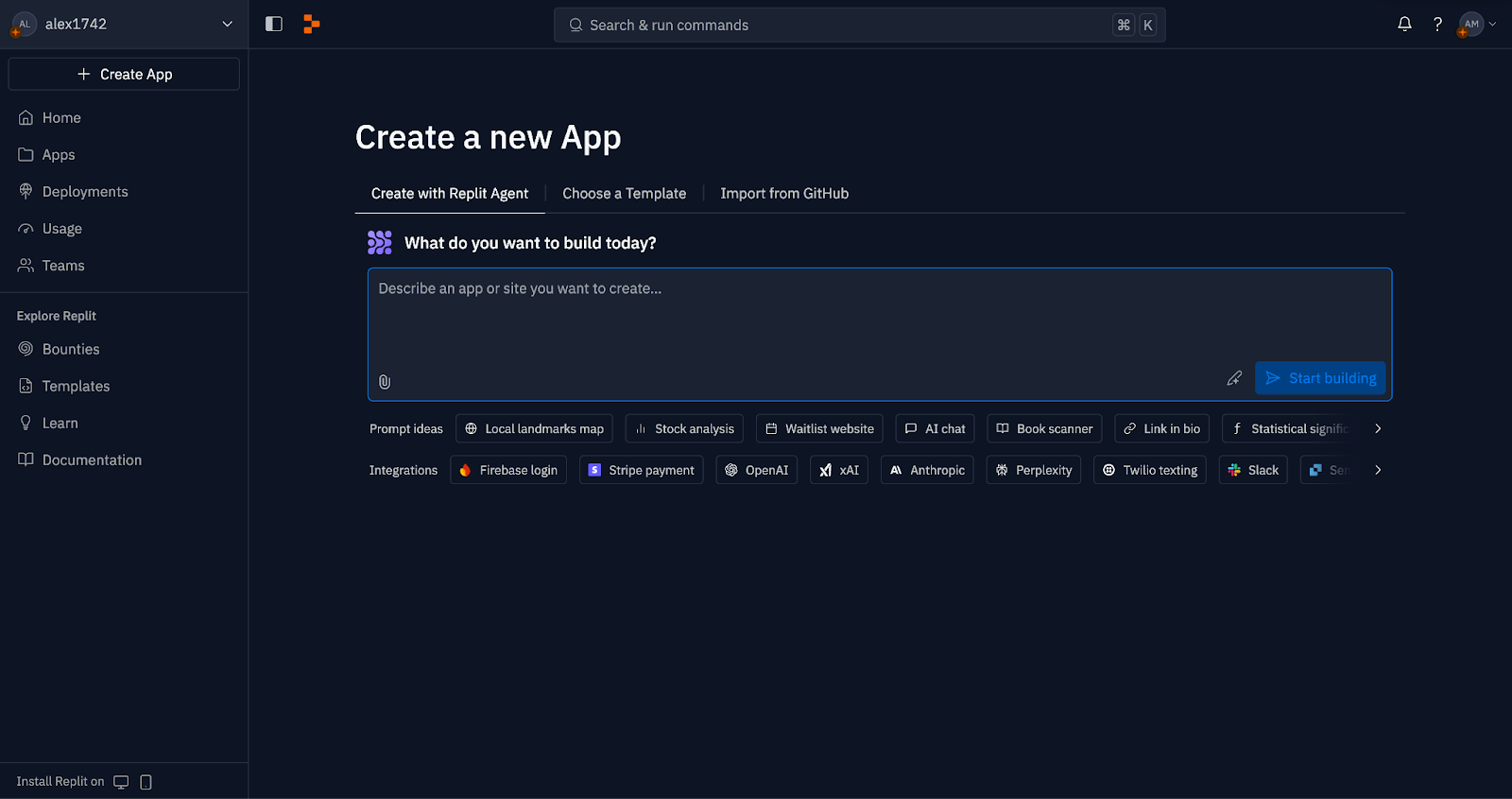Add the Firebase login integration
This screenshot has width=1512, height=799.
click(x=508, y=470)
